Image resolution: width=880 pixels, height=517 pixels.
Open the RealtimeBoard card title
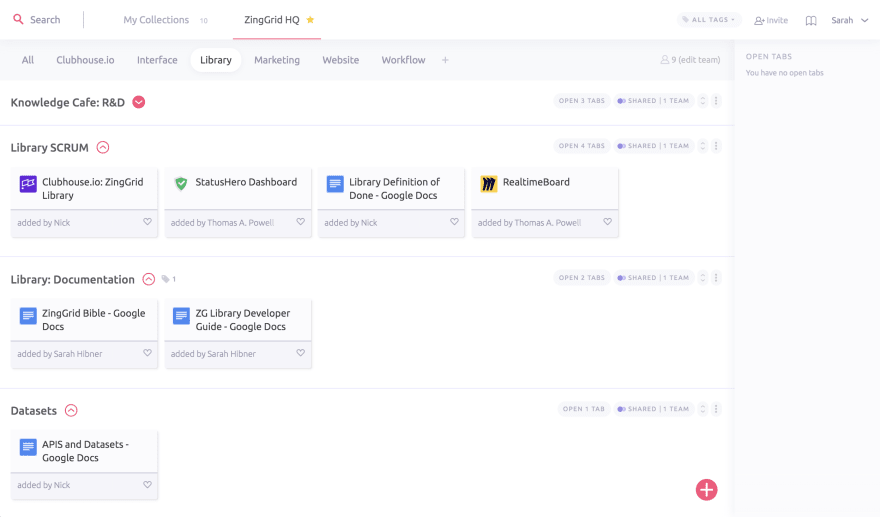536,182
